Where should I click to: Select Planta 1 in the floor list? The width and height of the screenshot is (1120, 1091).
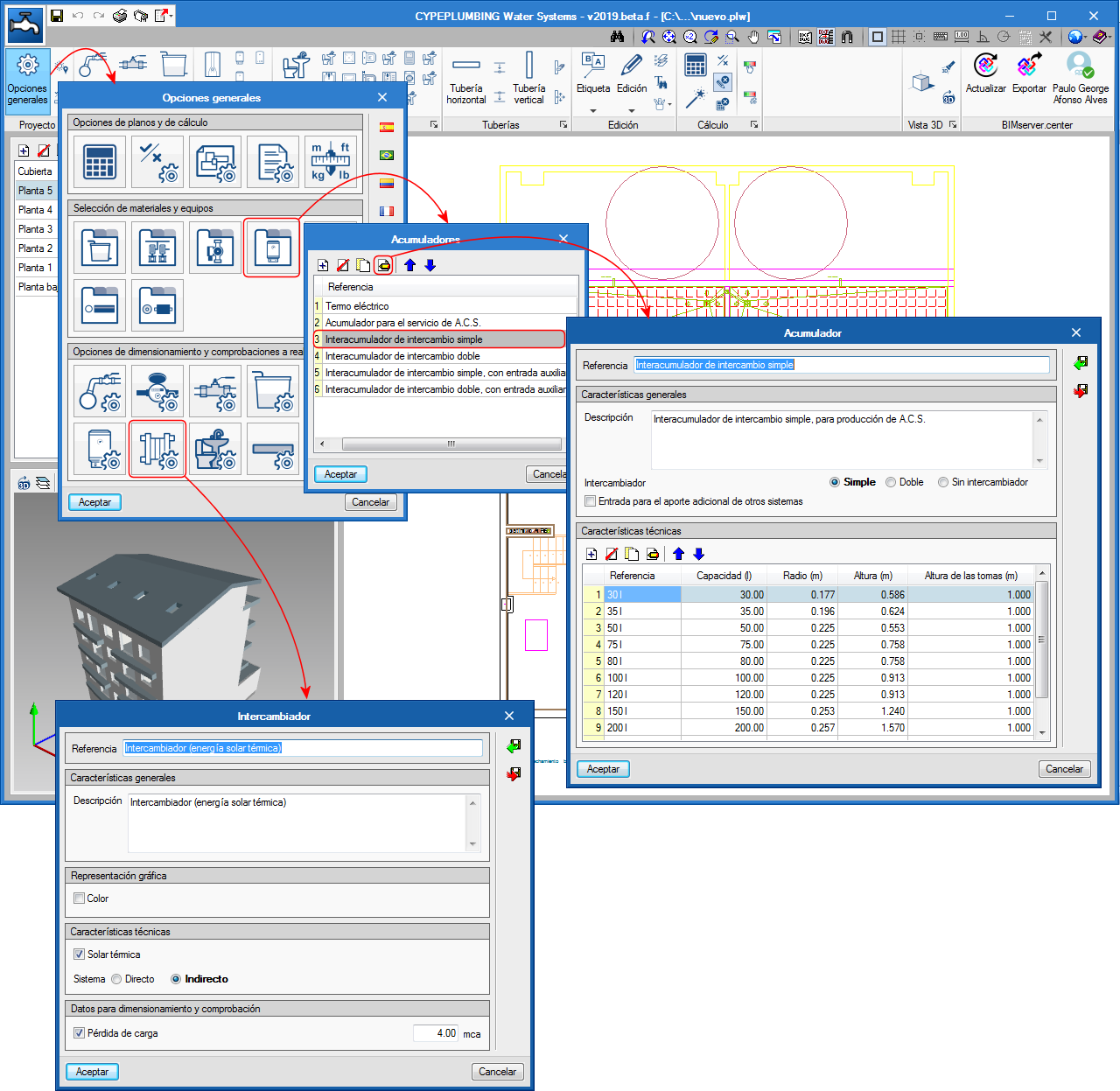pyautogui.click(x=35, y=268)
